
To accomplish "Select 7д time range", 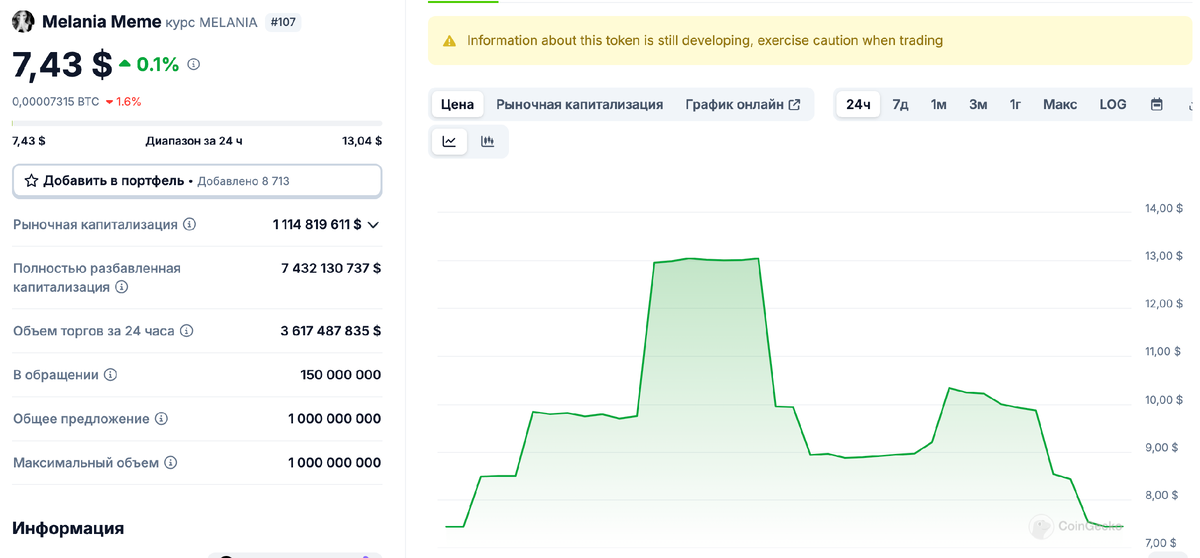I will click(900, 104).
